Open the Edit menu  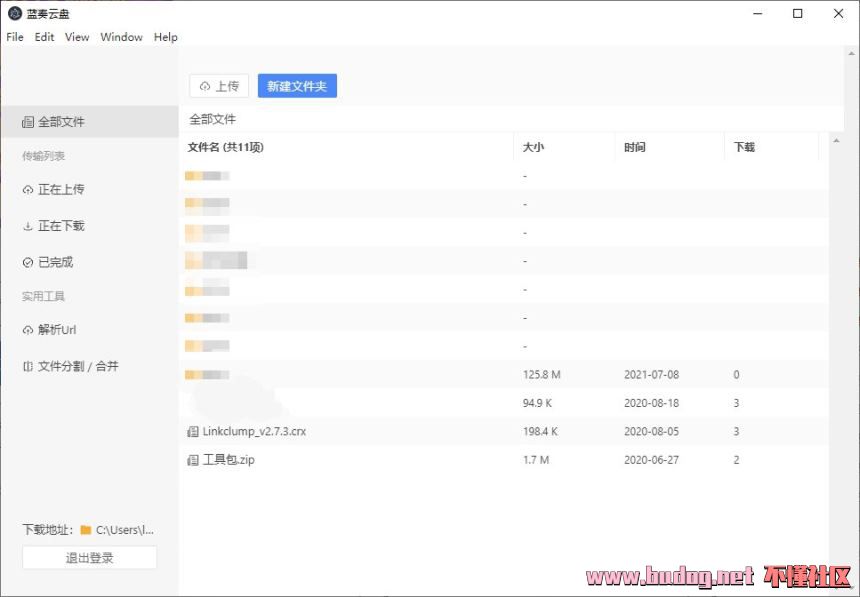coord(45,37)
